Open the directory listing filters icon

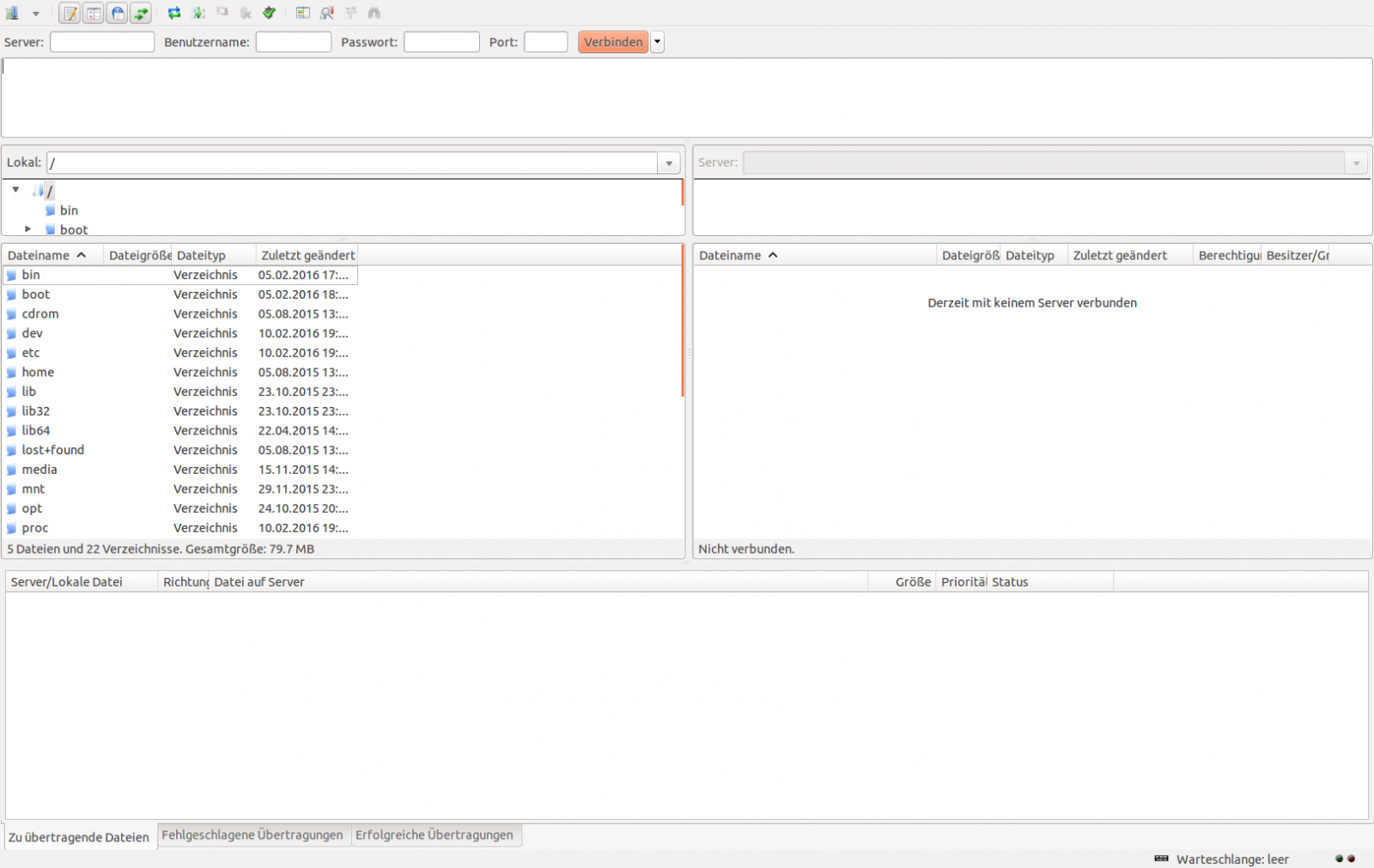[303, 13]
